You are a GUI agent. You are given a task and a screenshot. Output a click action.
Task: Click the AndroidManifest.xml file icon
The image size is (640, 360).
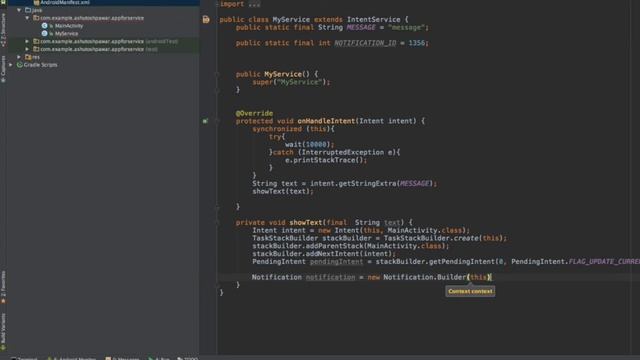click(36, 2)
